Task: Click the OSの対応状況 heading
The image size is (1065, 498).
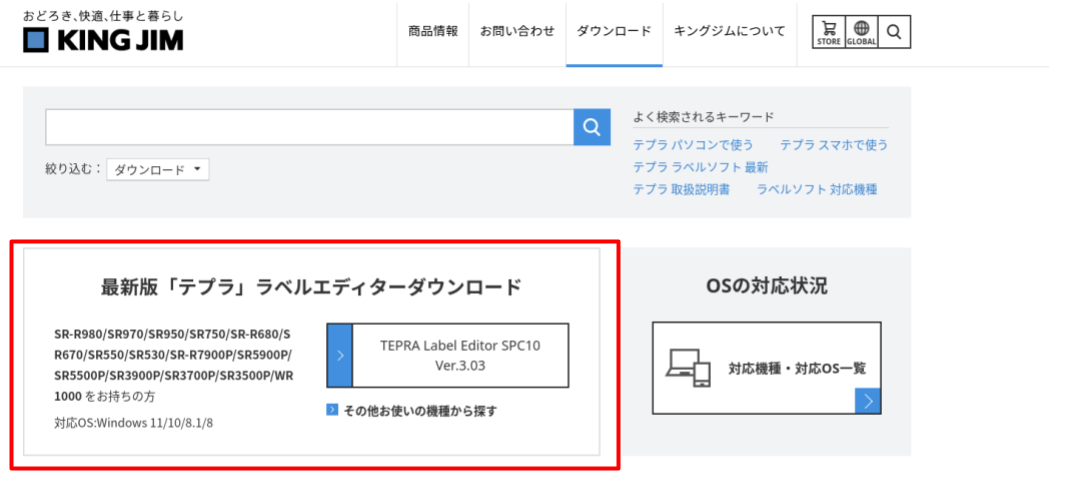Action: (x=767, y=287)
